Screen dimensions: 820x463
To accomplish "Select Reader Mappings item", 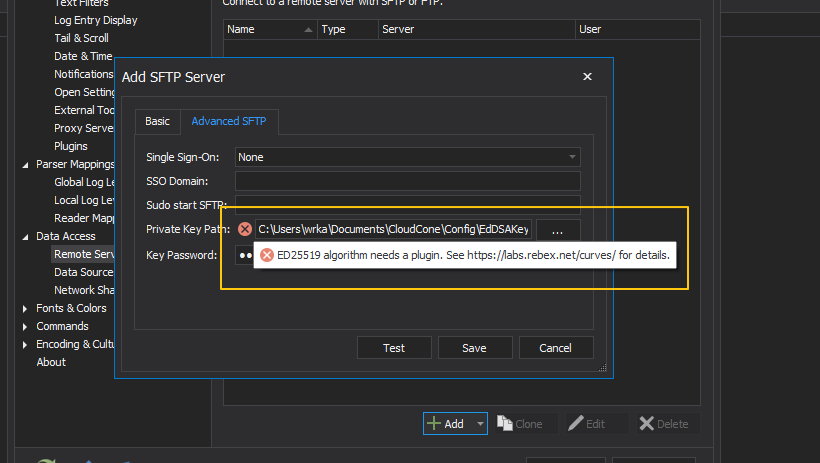I will (84, 218).
